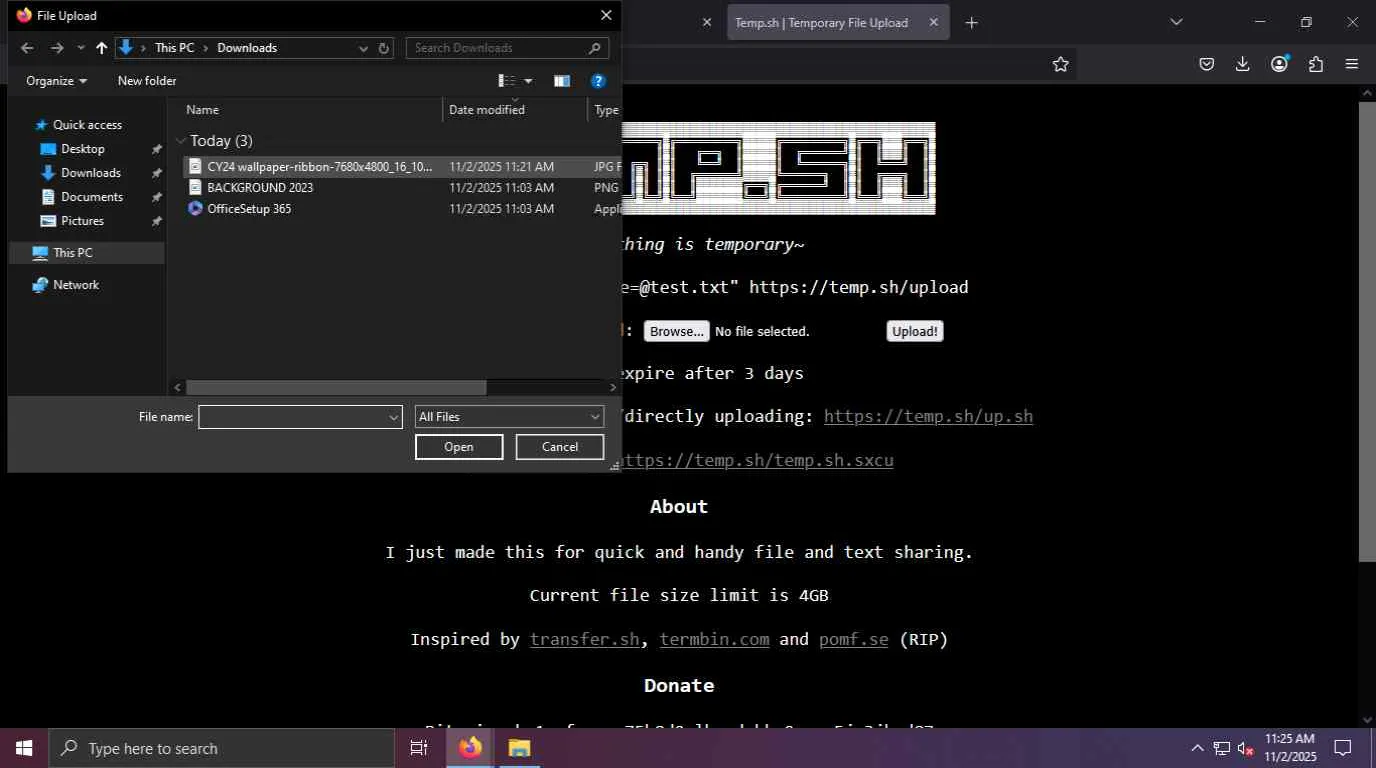
Task: Open Documents in the navigation pane
Action: 91,197
